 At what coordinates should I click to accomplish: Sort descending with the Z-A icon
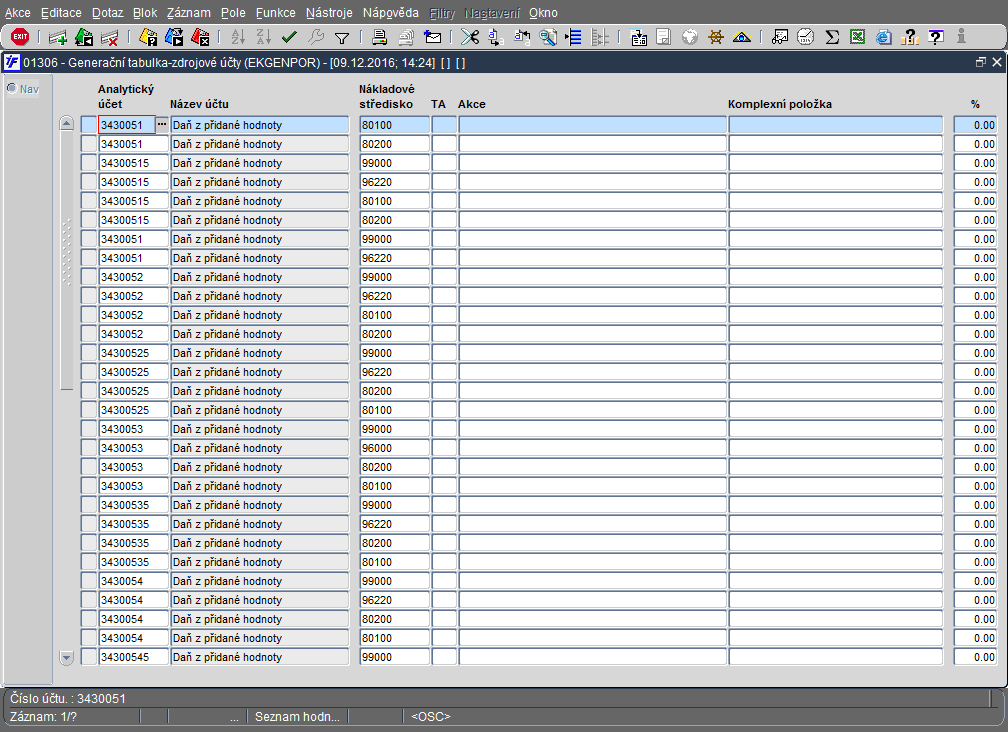(264, 37)
